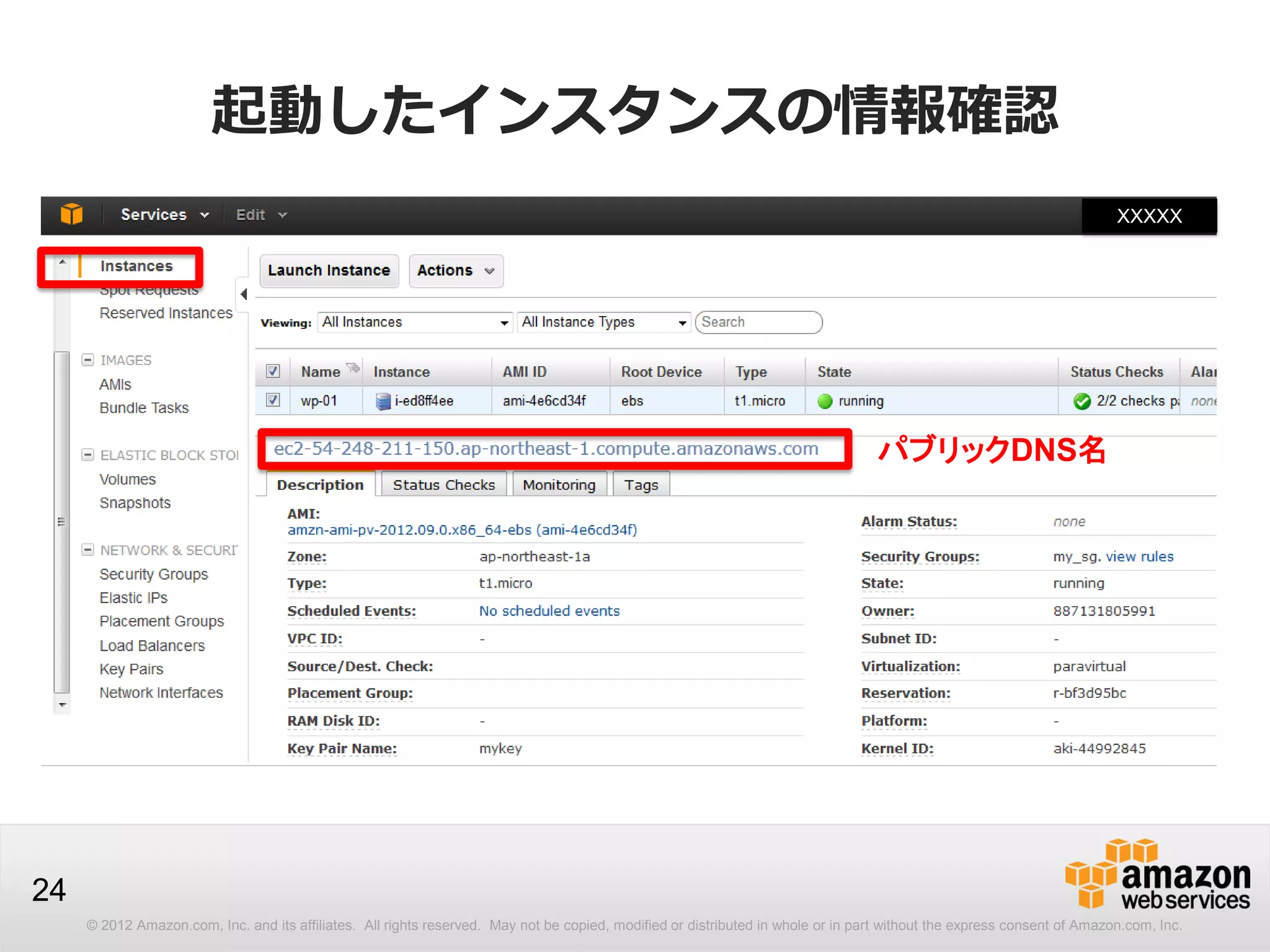Switch to the Status Checks tab
This screenshot has height=952, width=1270.
[444, 485]
